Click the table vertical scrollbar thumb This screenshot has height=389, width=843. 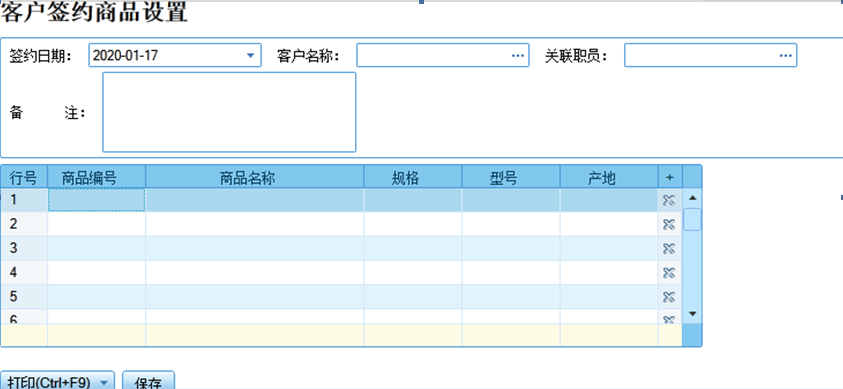(x=692, y=219)
